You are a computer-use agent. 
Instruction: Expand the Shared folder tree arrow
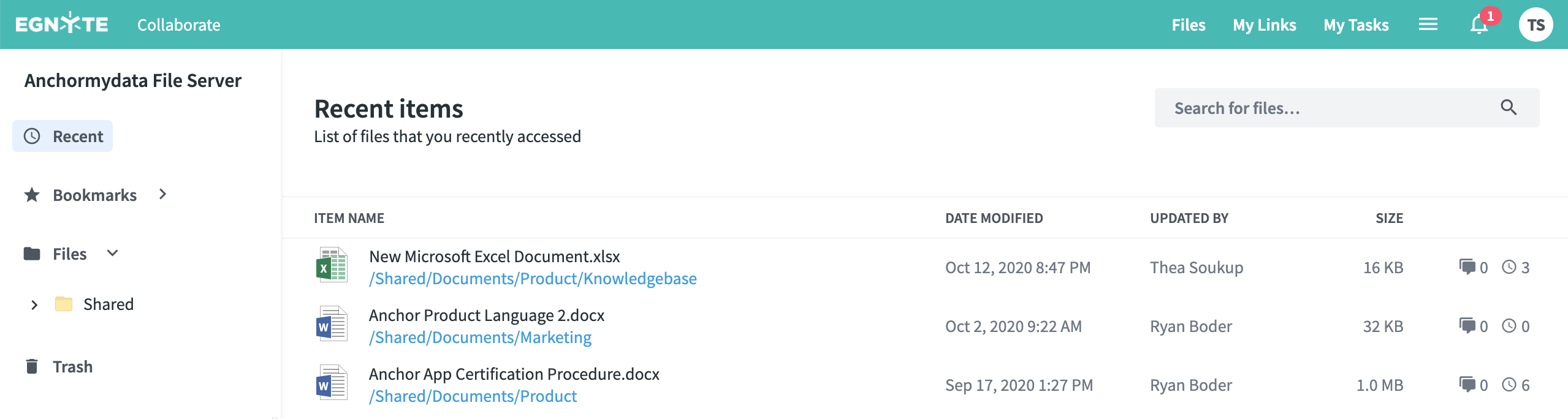coord(34,304)
